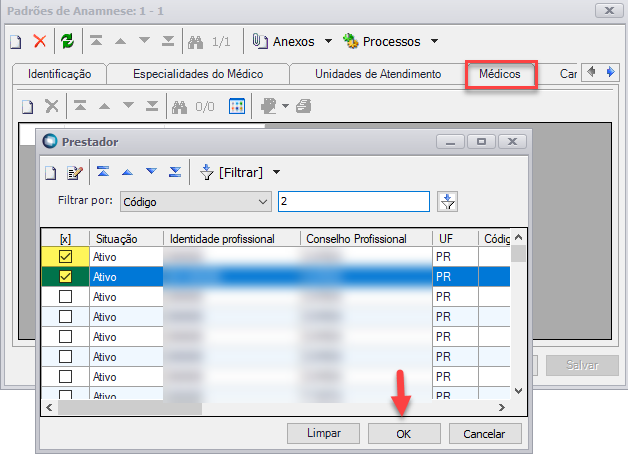Go to last record in main toolbar
Viewport: 628px width, 454px height.
tap(168, 41)
